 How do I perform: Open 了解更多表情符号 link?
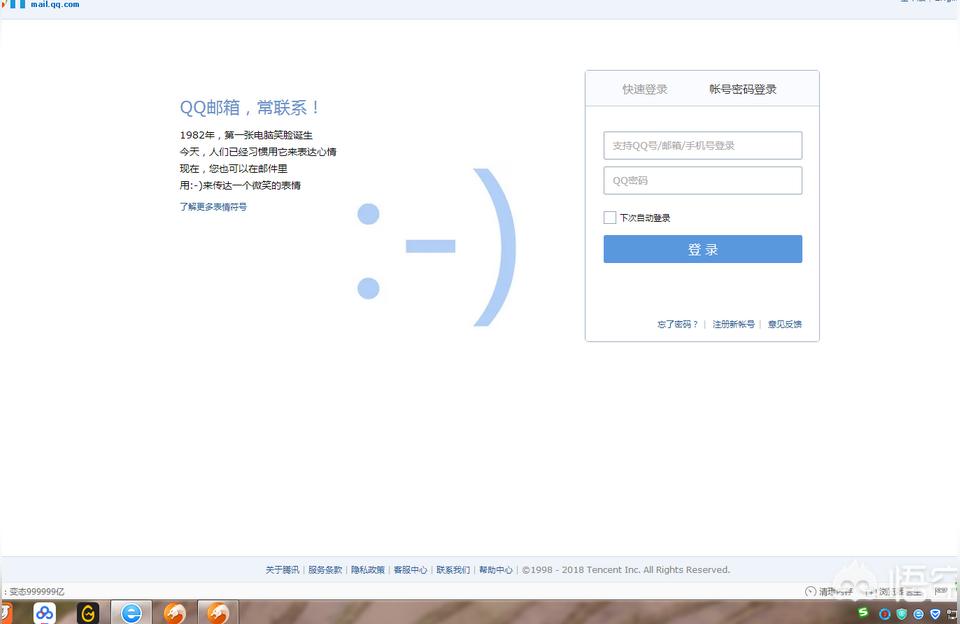213,207
